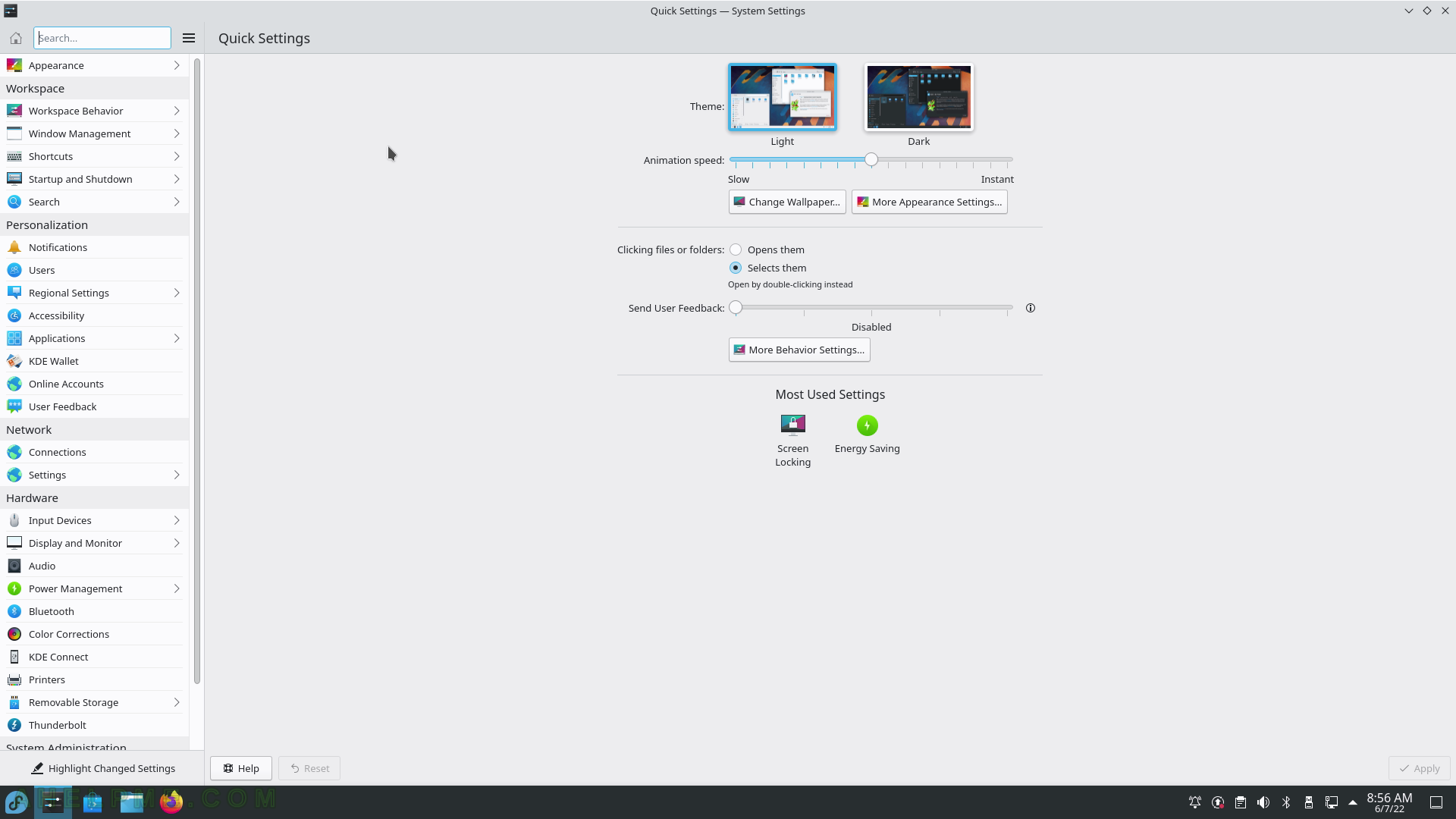Click the Show Desktop icon in taskbar

coord(1436,802)
